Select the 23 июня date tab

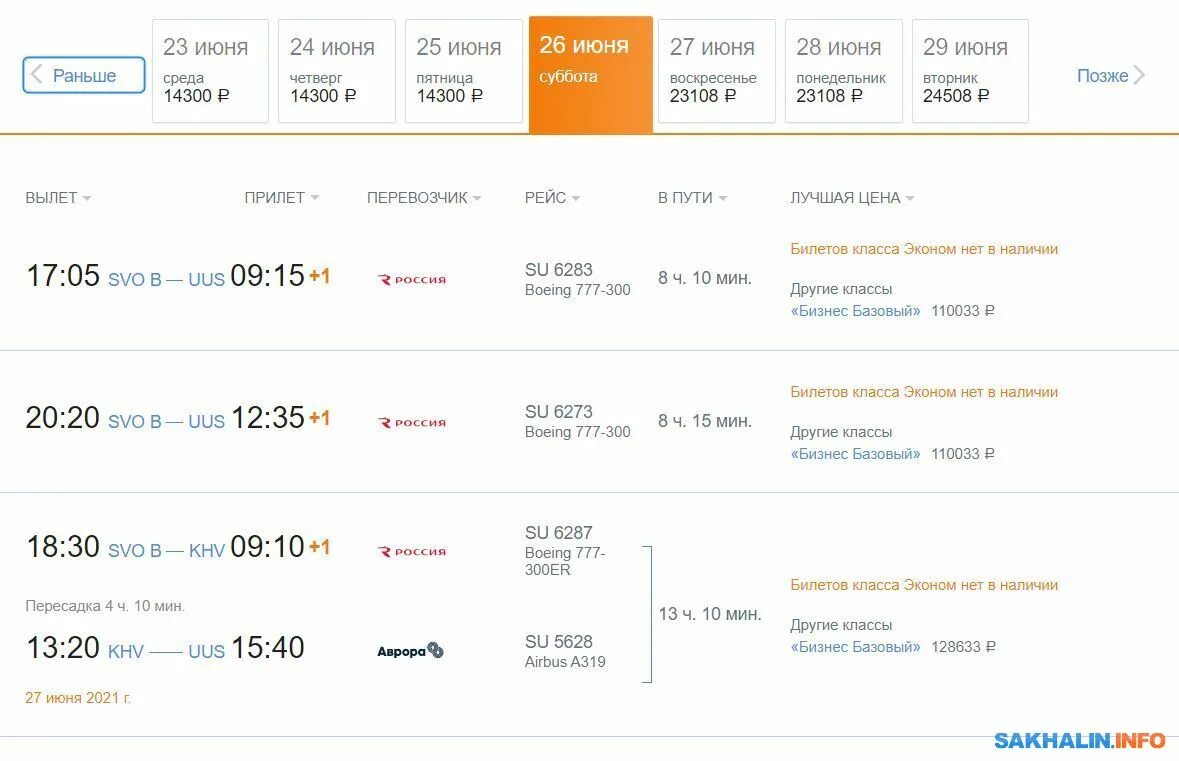pyautogui.click(x=210, y=71)
